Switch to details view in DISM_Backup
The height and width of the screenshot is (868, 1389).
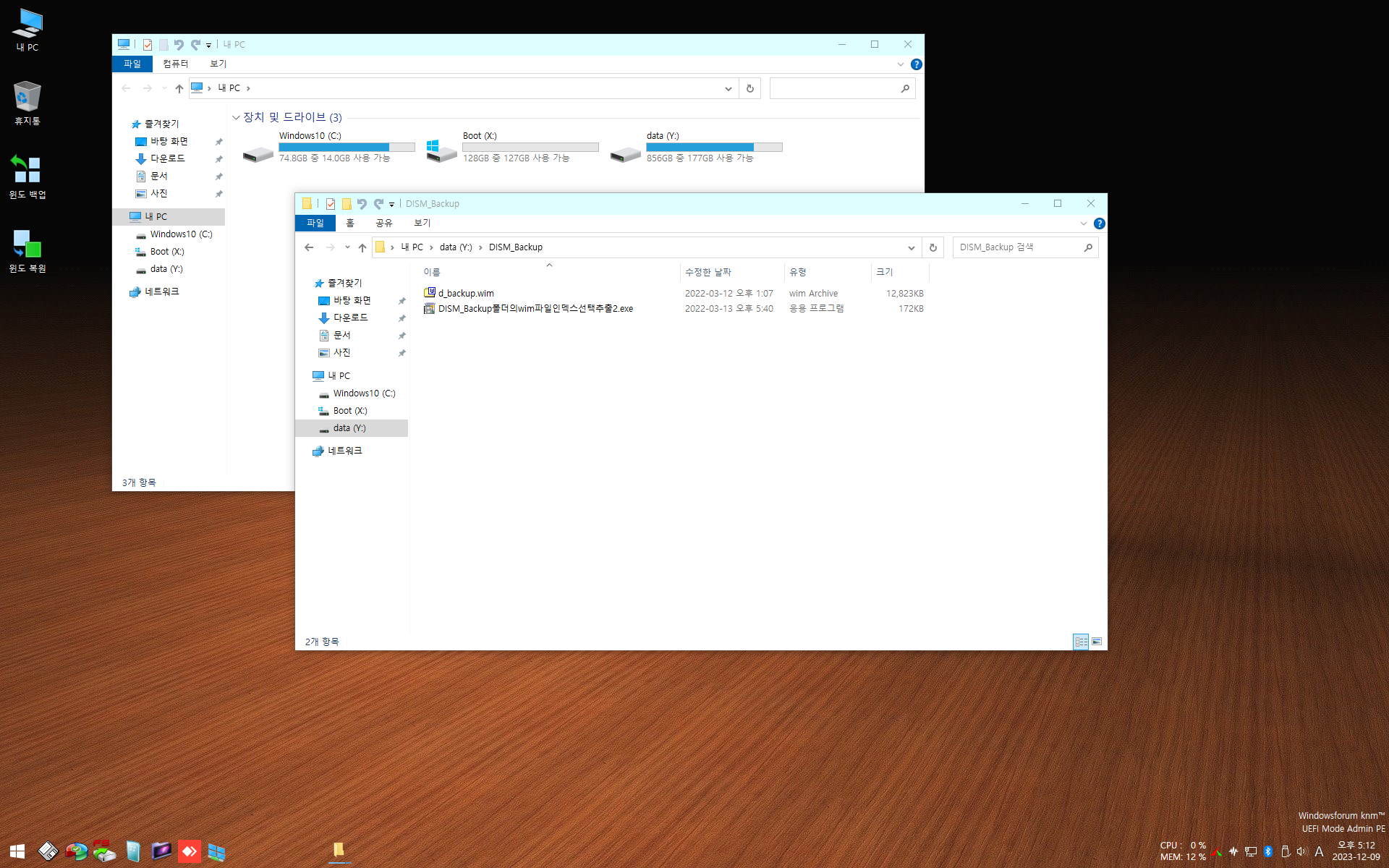click(1081, 642)
